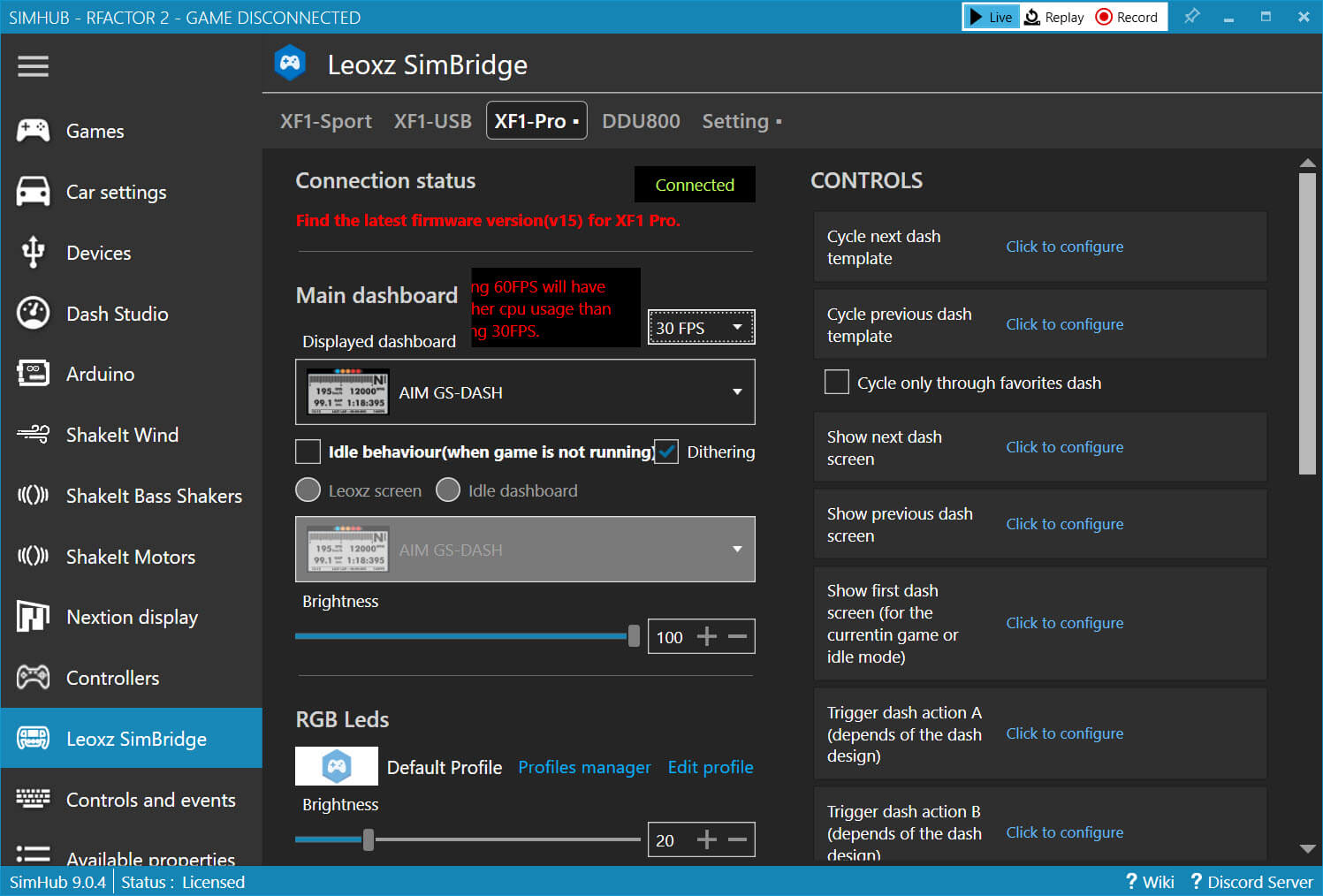Screen dimensions: 1323x896
Task: Increase RGB Leds brightness with plus
Action: (x=706, y=839)
